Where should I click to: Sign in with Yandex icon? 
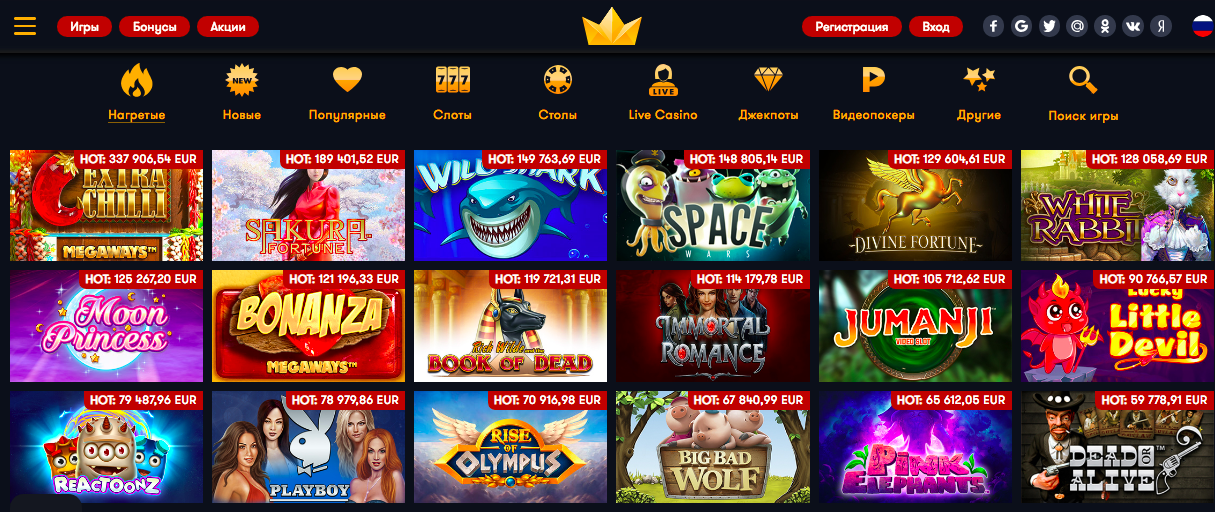[x=1161, y=26]
